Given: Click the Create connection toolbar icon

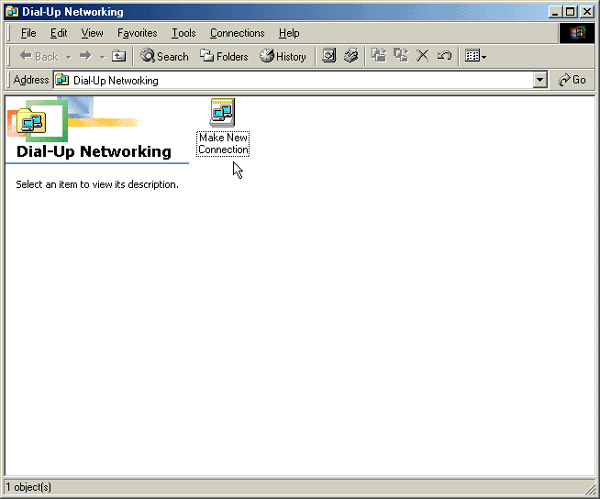Looking at the screenshot, I should [x=329, y=56].
